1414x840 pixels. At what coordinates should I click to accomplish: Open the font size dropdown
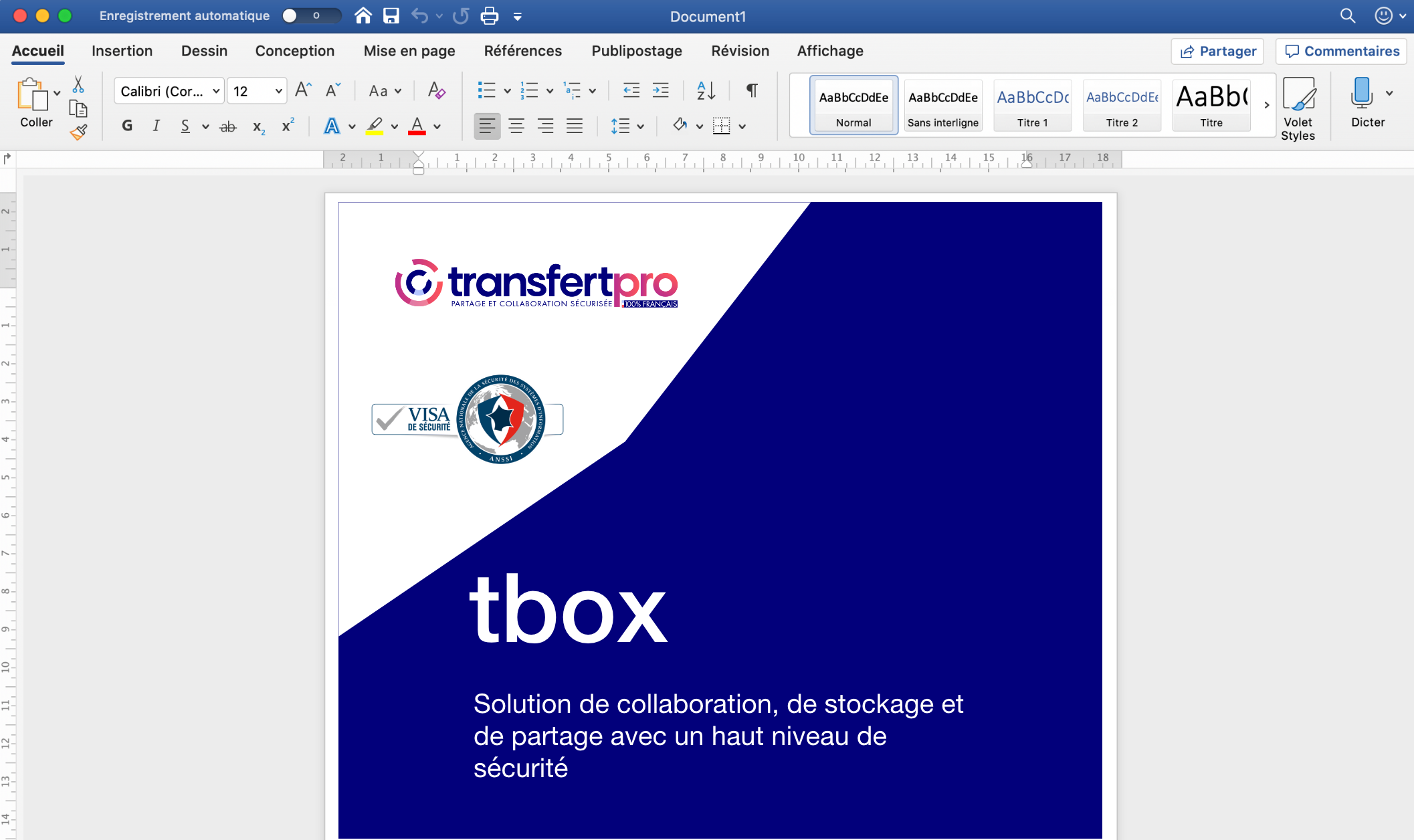278,91
